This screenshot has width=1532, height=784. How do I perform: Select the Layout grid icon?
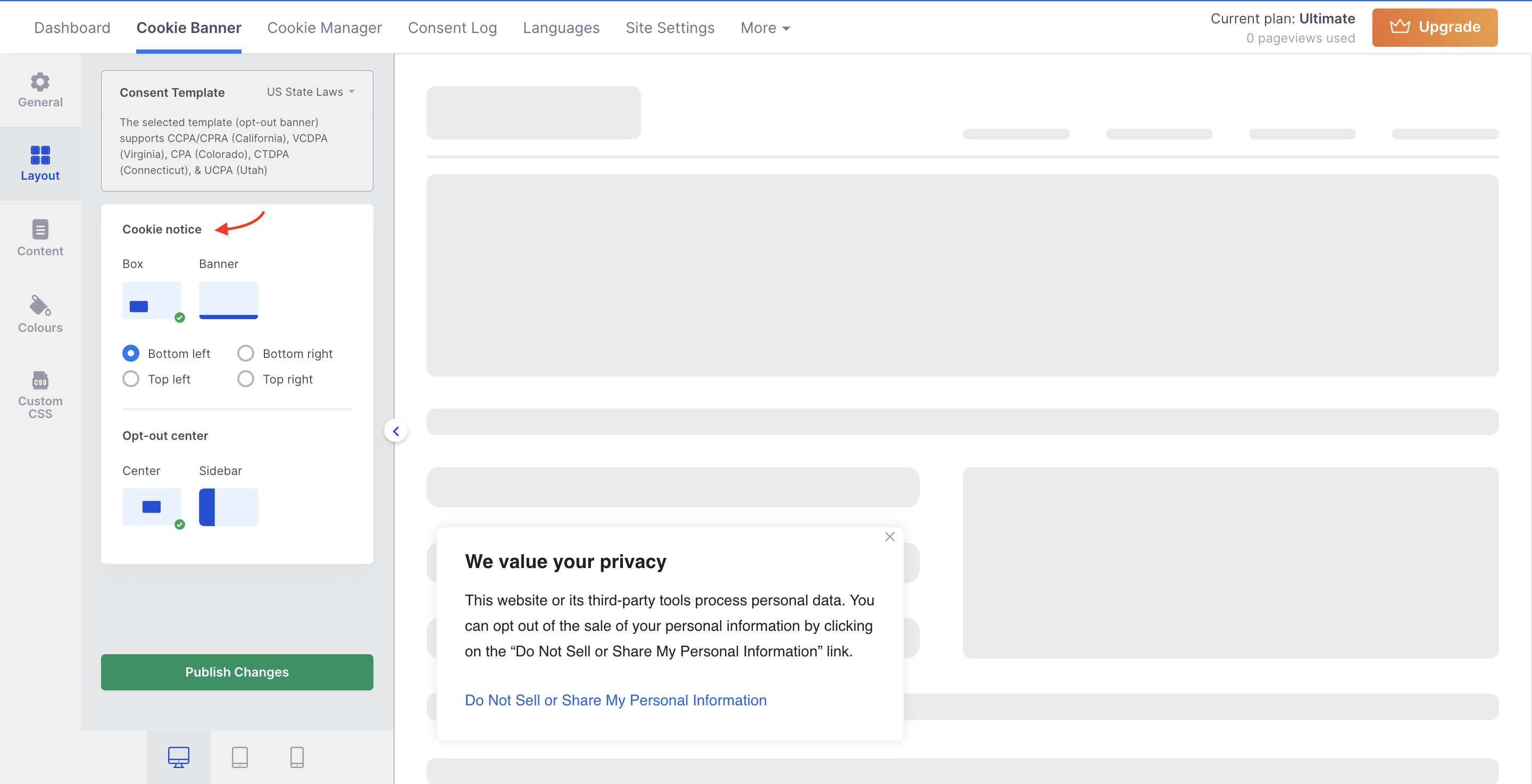[x=40, y=155]
